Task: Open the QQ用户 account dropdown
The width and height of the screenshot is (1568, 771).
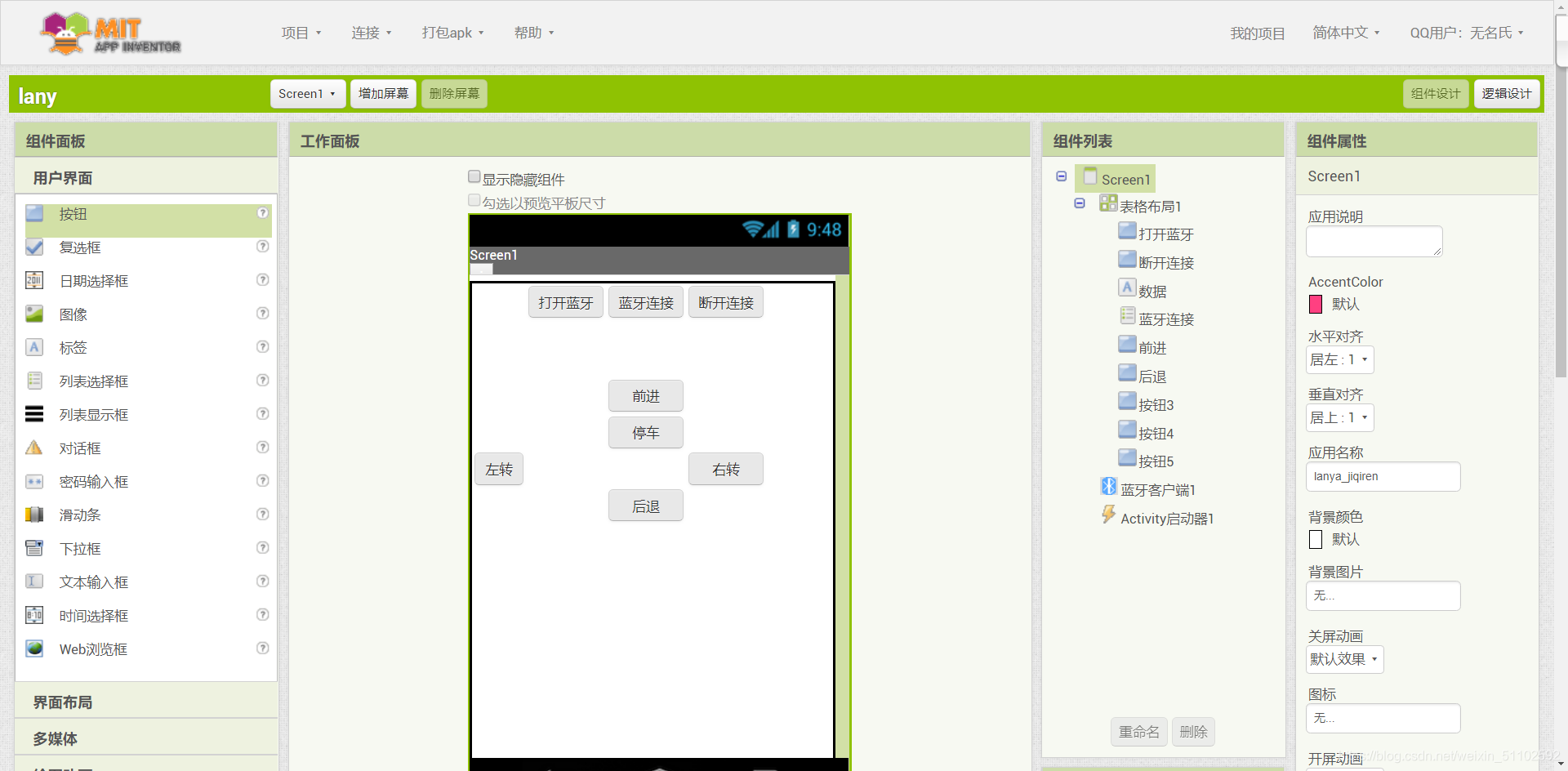Action: [1467, 33]
